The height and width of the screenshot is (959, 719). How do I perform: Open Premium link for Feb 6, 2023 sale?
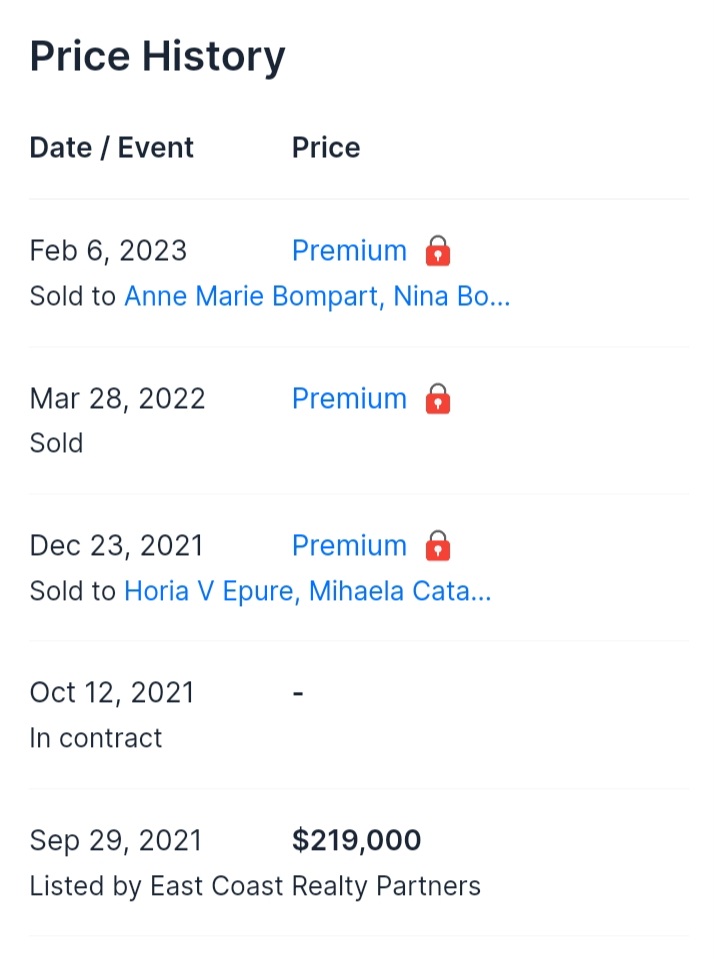click(349, 251)
